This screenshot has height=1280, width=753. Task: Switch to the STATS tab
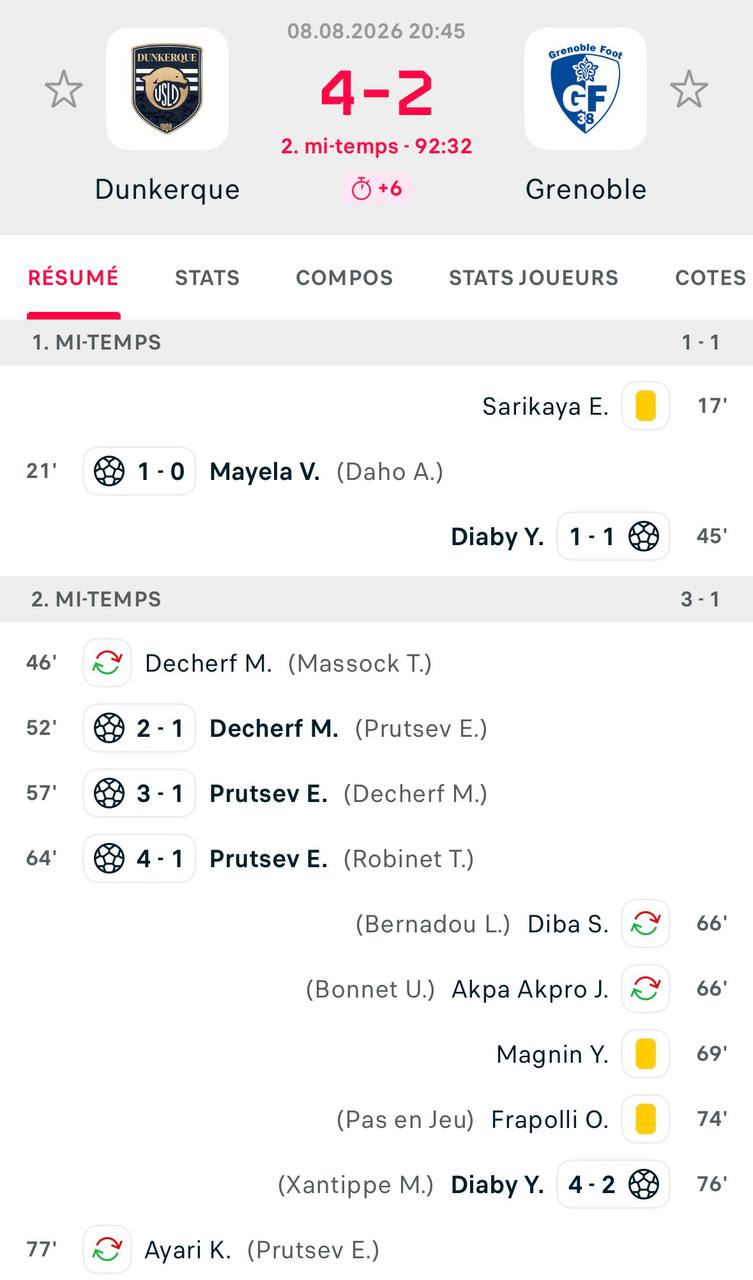pyautogui.click(x=207, y=278)
